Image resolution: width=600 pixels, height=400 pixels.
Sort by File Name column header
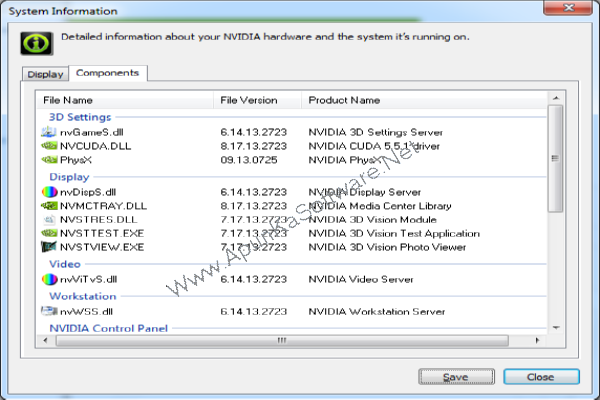(x=125, y=100)
